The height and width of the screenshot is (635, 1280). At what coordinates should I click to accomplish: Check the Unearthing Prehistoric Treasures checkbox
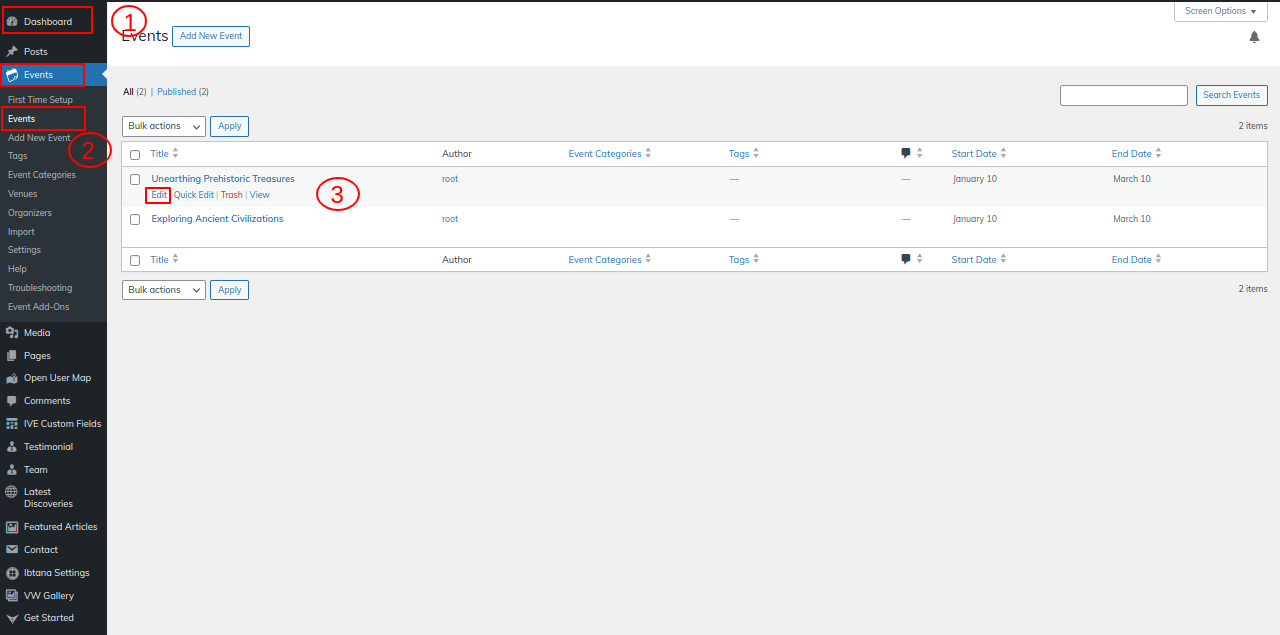click(135, 180)
